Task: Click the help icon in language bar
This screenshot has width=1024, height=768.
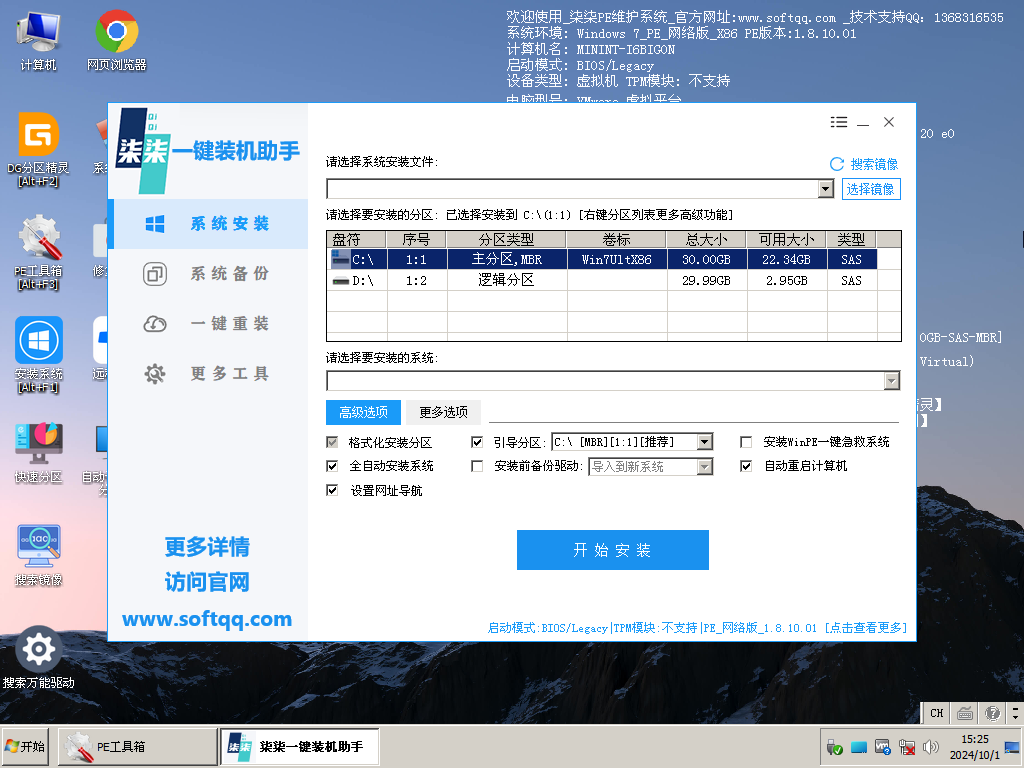Action: point(992,712)
